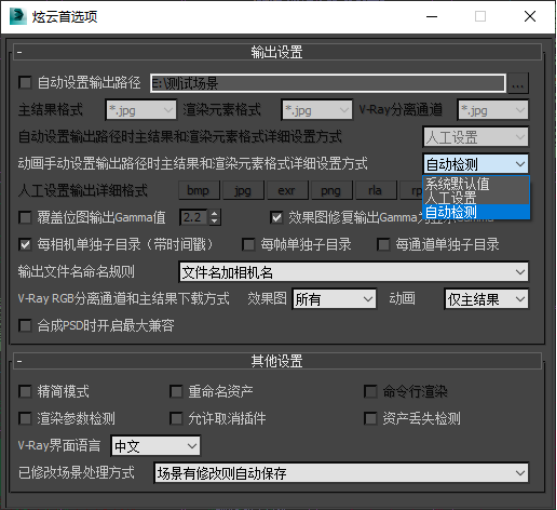Click the 炫云 app icon in title bar
Image resolution: width=557 pixels, height=510 pixels.
tap(18, 16)
